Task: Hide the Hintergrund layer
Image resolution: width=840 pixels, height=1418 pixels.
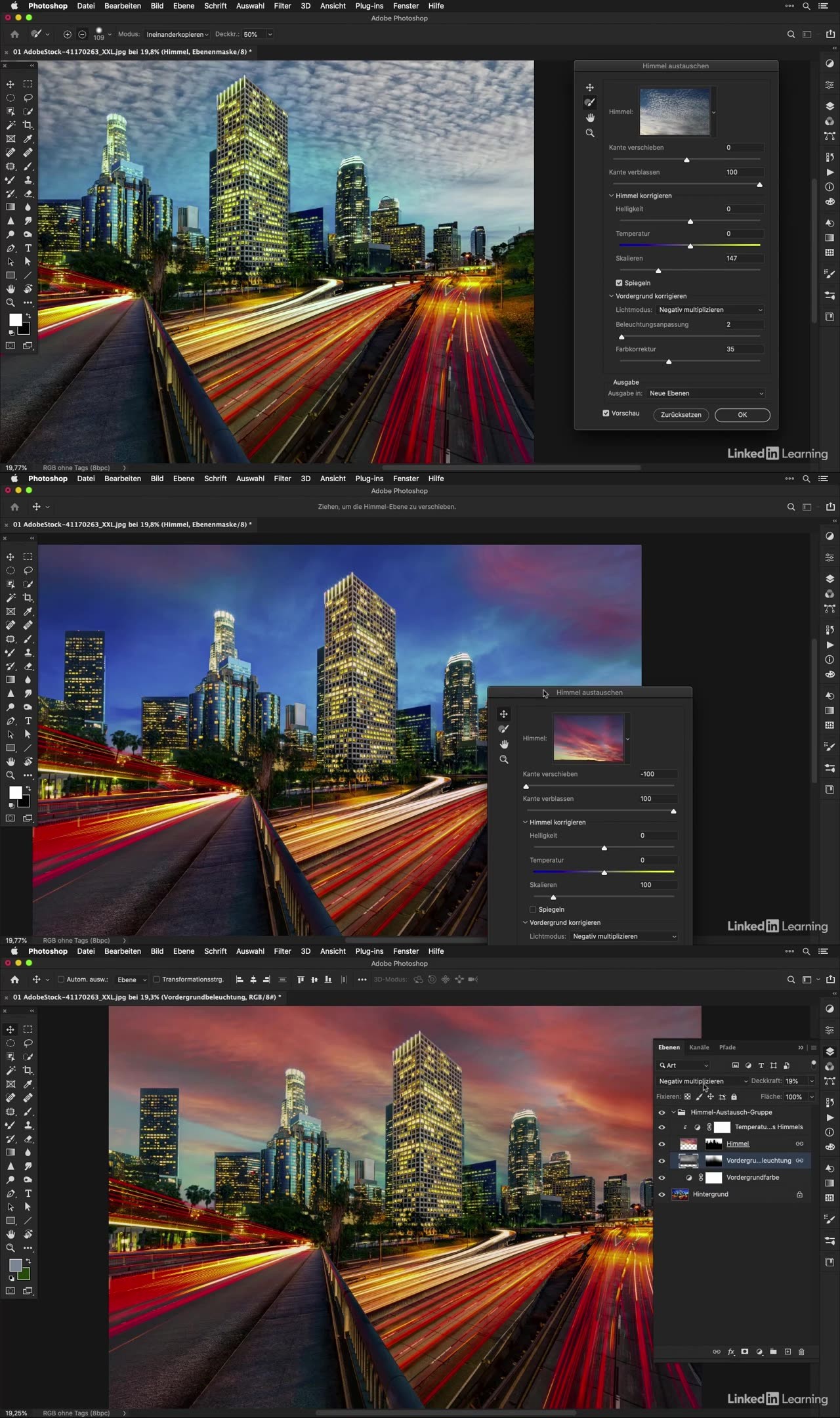Action: click(x=661, y=1195)
